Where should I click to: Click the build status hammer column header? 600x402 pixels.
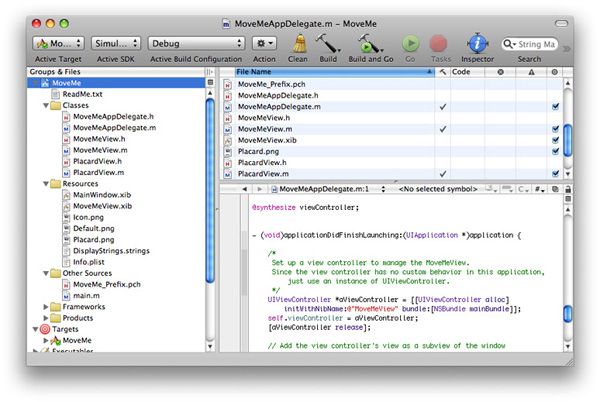pos(443,72)
